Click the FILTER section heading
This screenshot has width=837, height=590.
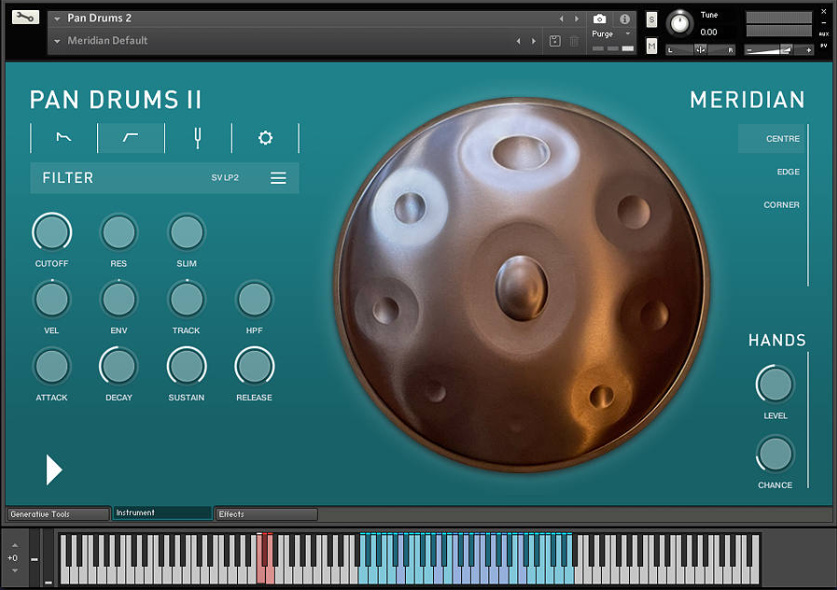(68, 178)
